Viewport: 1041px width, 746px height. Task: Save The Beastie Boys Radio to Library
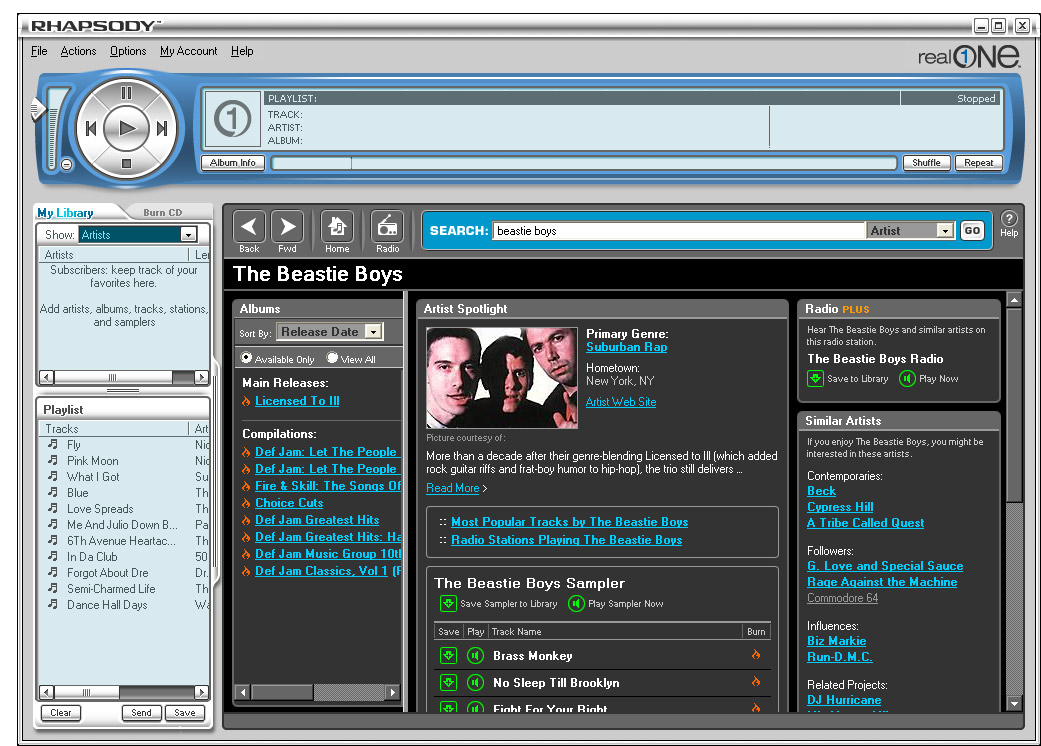pyautogui.click(x=815, y=378)
